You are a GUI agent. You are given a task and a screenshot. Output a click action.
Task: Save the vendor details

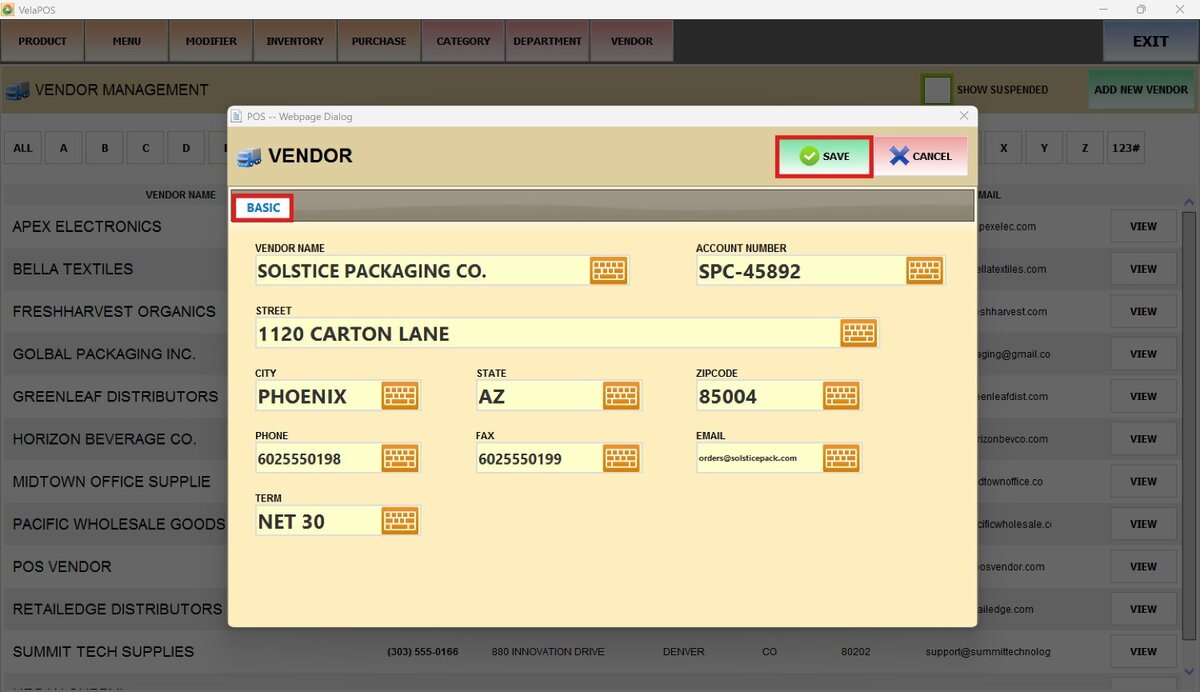[824, 157]
